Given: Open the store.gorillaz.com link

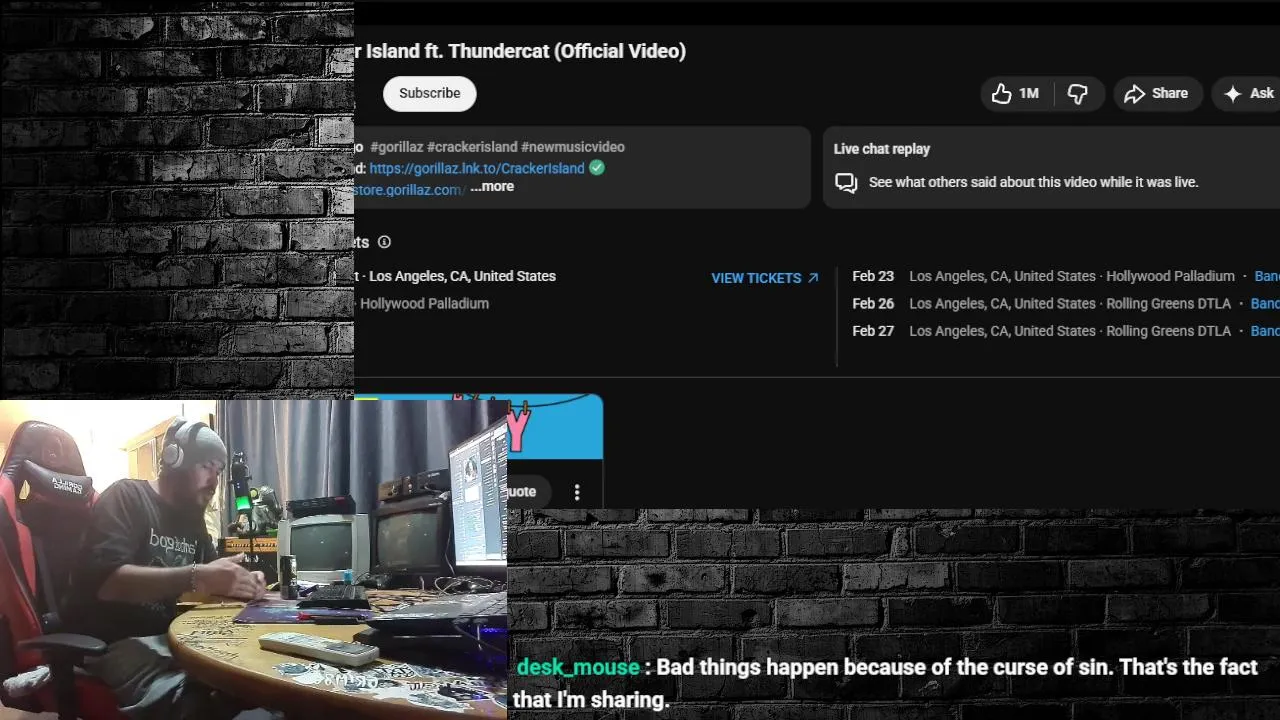Looking at the screenshot, I should tap(408, 190).
